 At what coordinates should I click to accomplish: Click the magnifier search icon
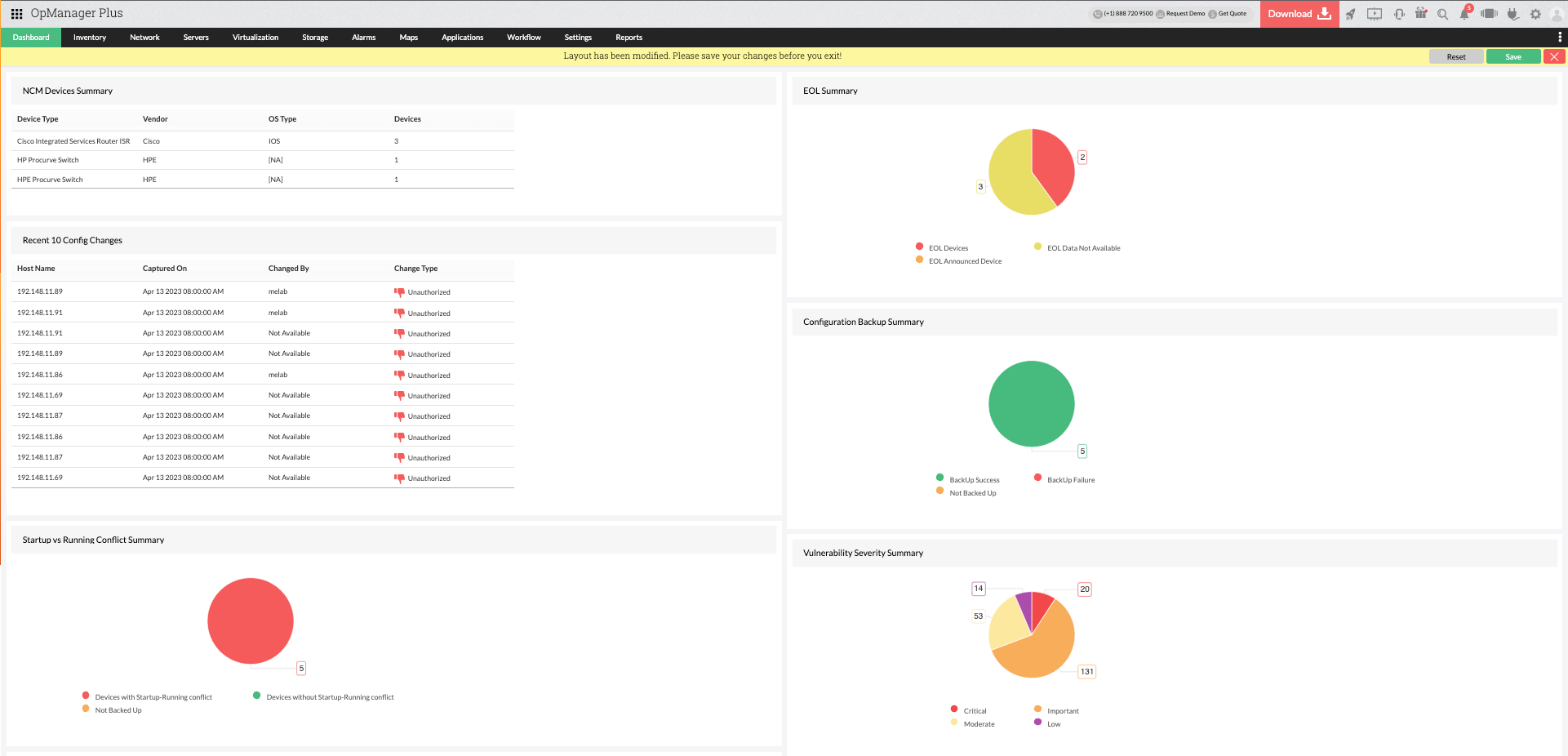coord(1443,14)
